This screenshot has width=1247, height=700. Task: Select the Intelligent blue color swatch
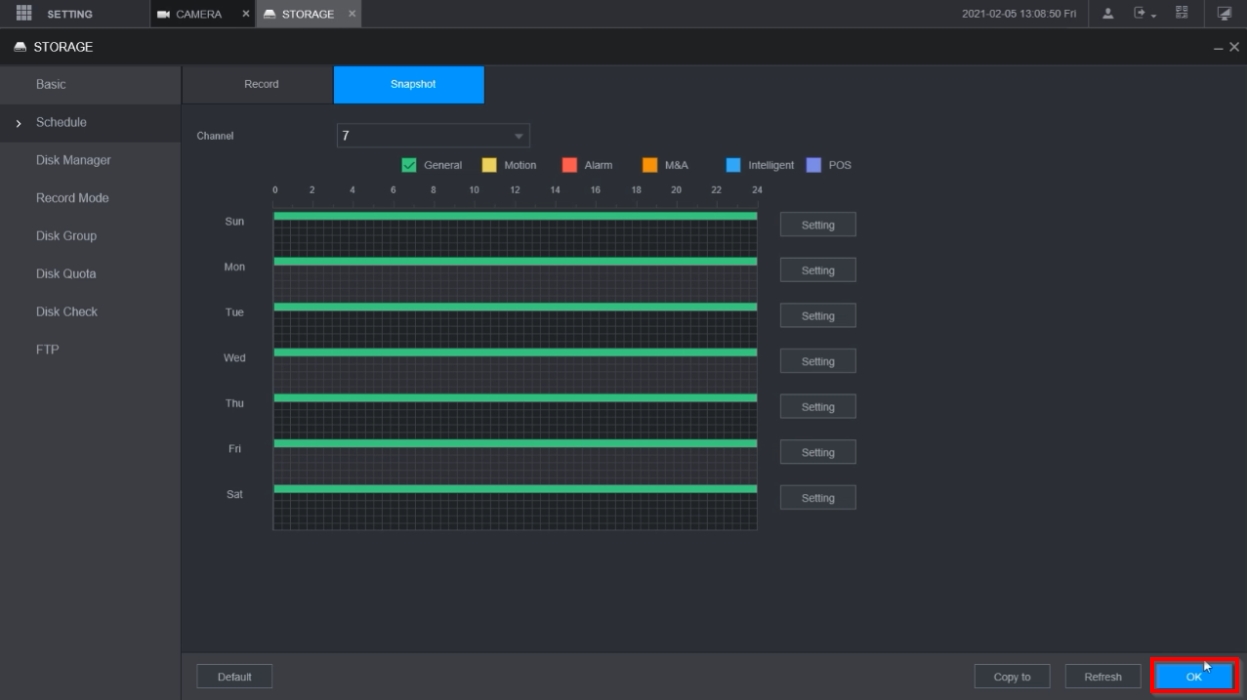click(x=734, y=166)
